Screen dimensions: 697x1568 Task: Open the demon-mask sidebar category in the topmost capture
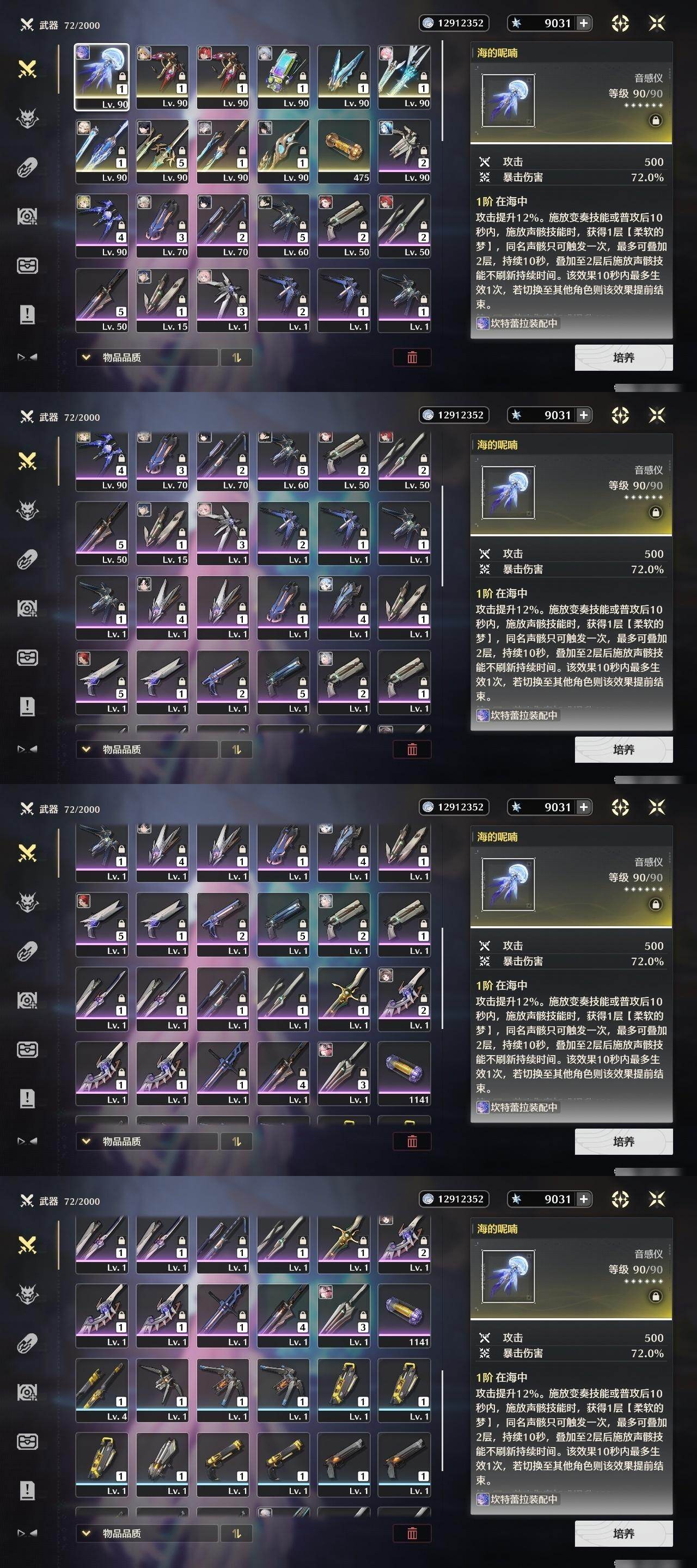pyautogui.click(x=27, y=118)
